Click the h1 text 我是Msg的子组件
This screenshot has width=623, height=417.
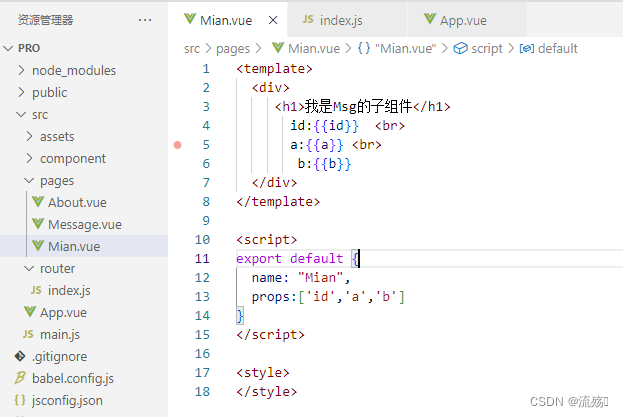click(x=358, y=106)
